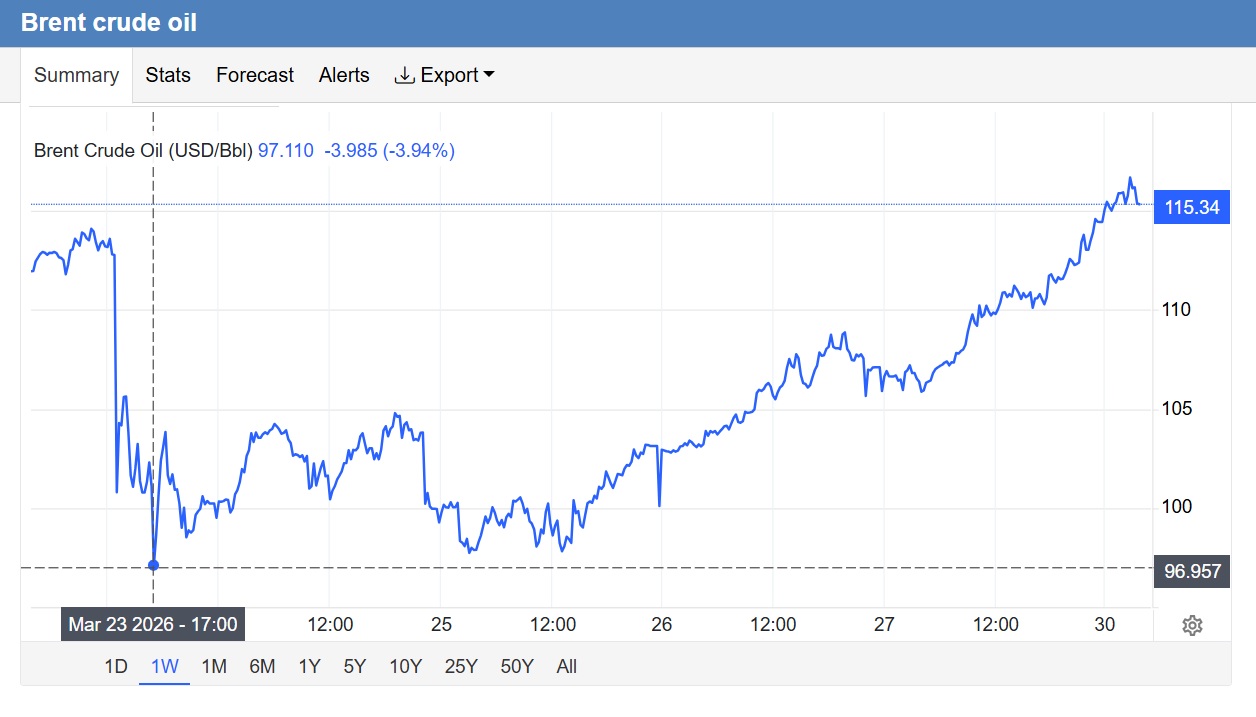Change range to 10Y

[x=405, y=666]
